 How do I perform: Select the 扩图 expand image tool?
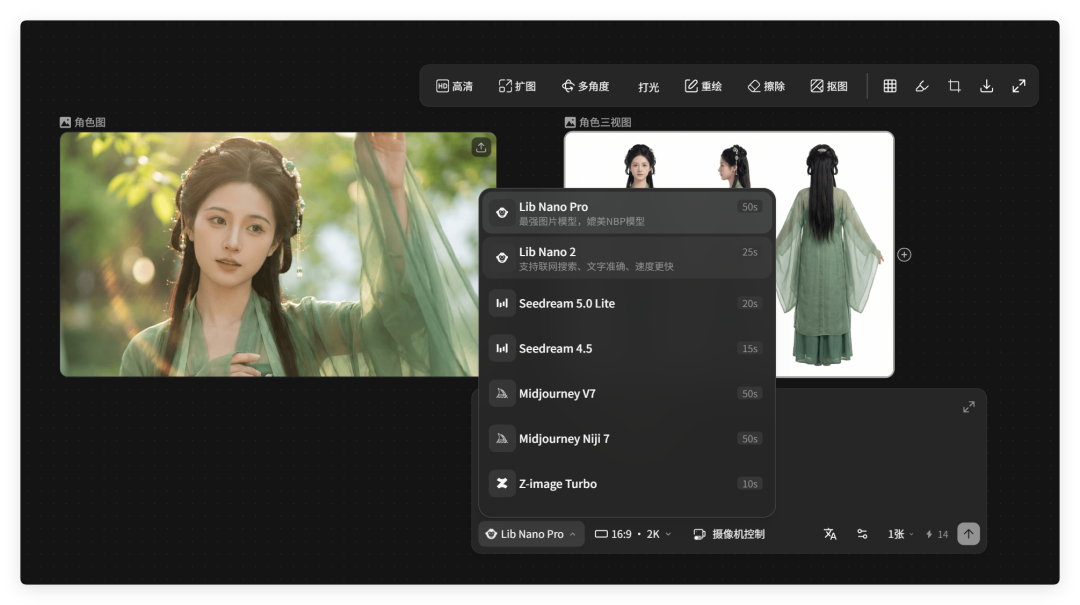tap(517, 87)
